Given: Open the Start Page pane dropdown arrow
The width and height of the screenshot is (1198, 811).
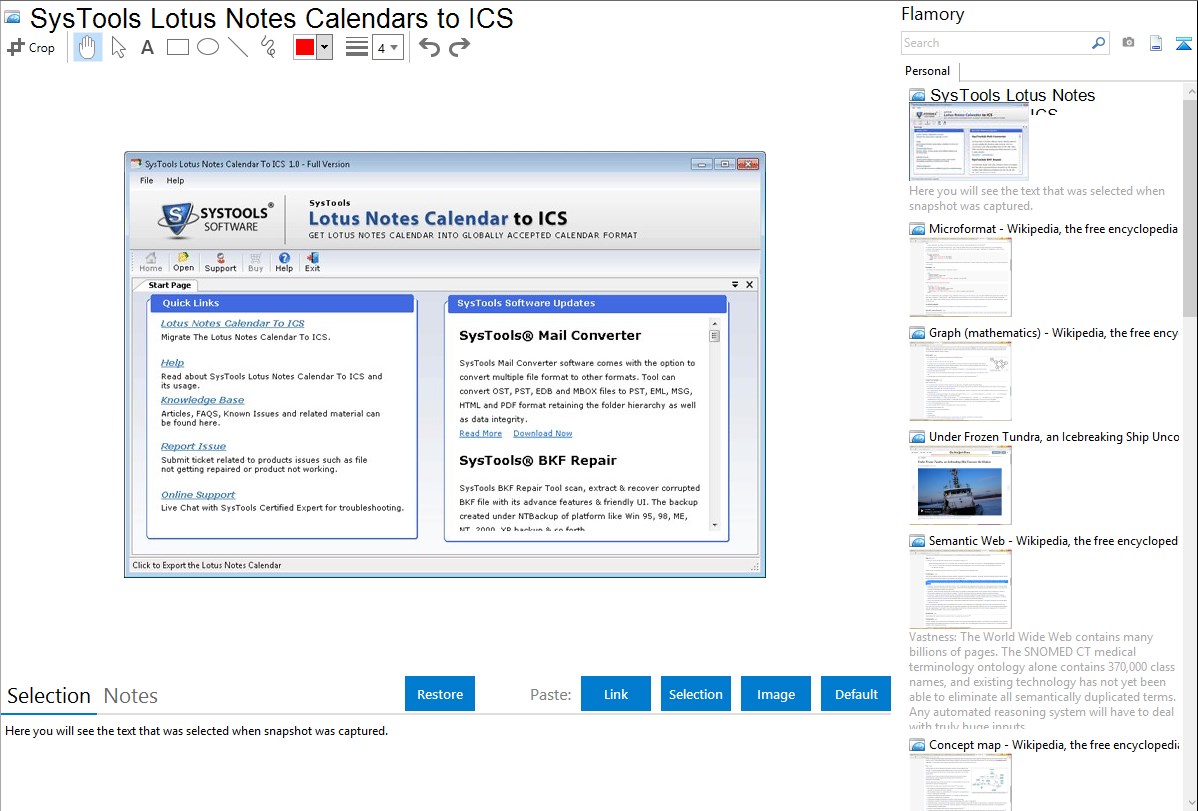Looking at the screenshot, I should 735,284.
